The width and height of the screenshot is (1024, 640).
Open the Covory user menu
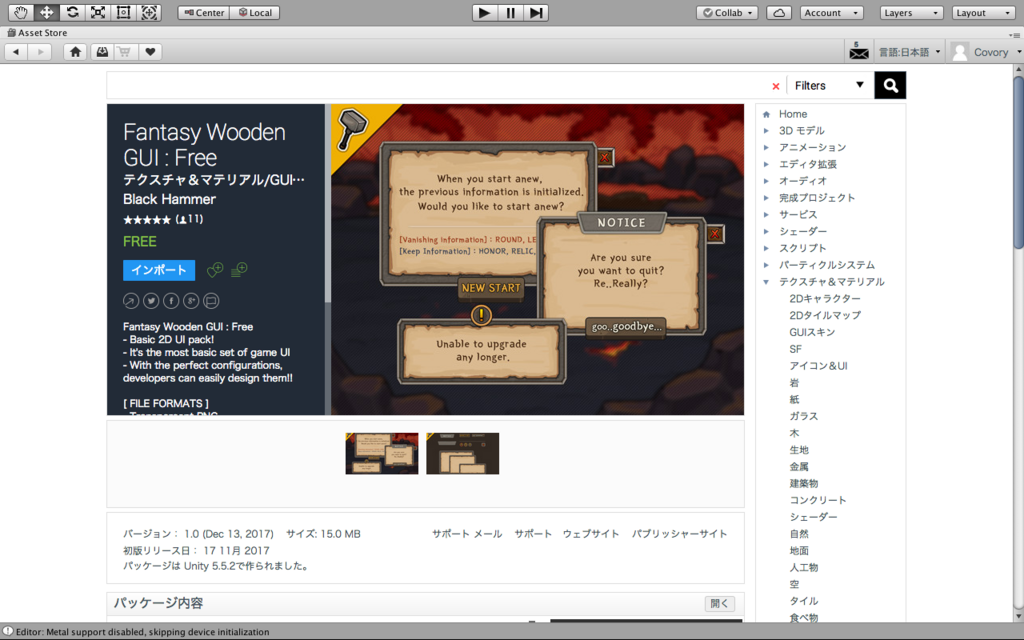click(x=986, y=52)
